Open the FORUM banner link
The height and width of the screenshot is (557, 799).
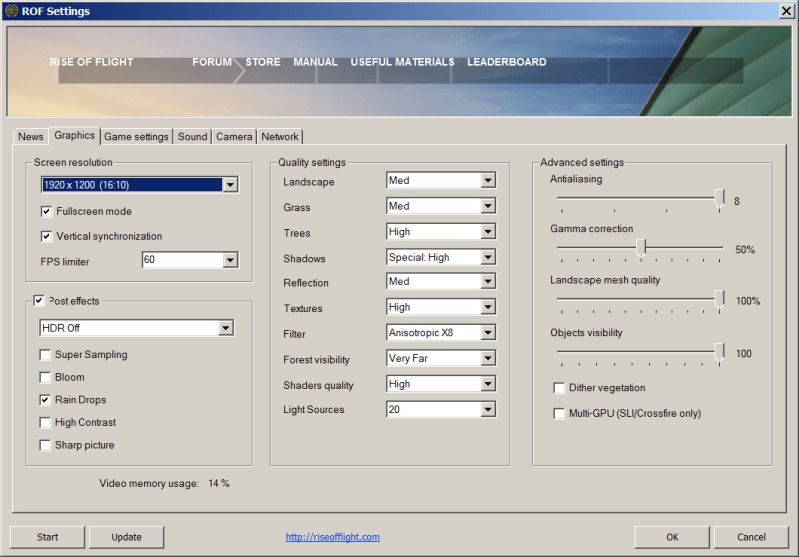(x=212, y=62)
